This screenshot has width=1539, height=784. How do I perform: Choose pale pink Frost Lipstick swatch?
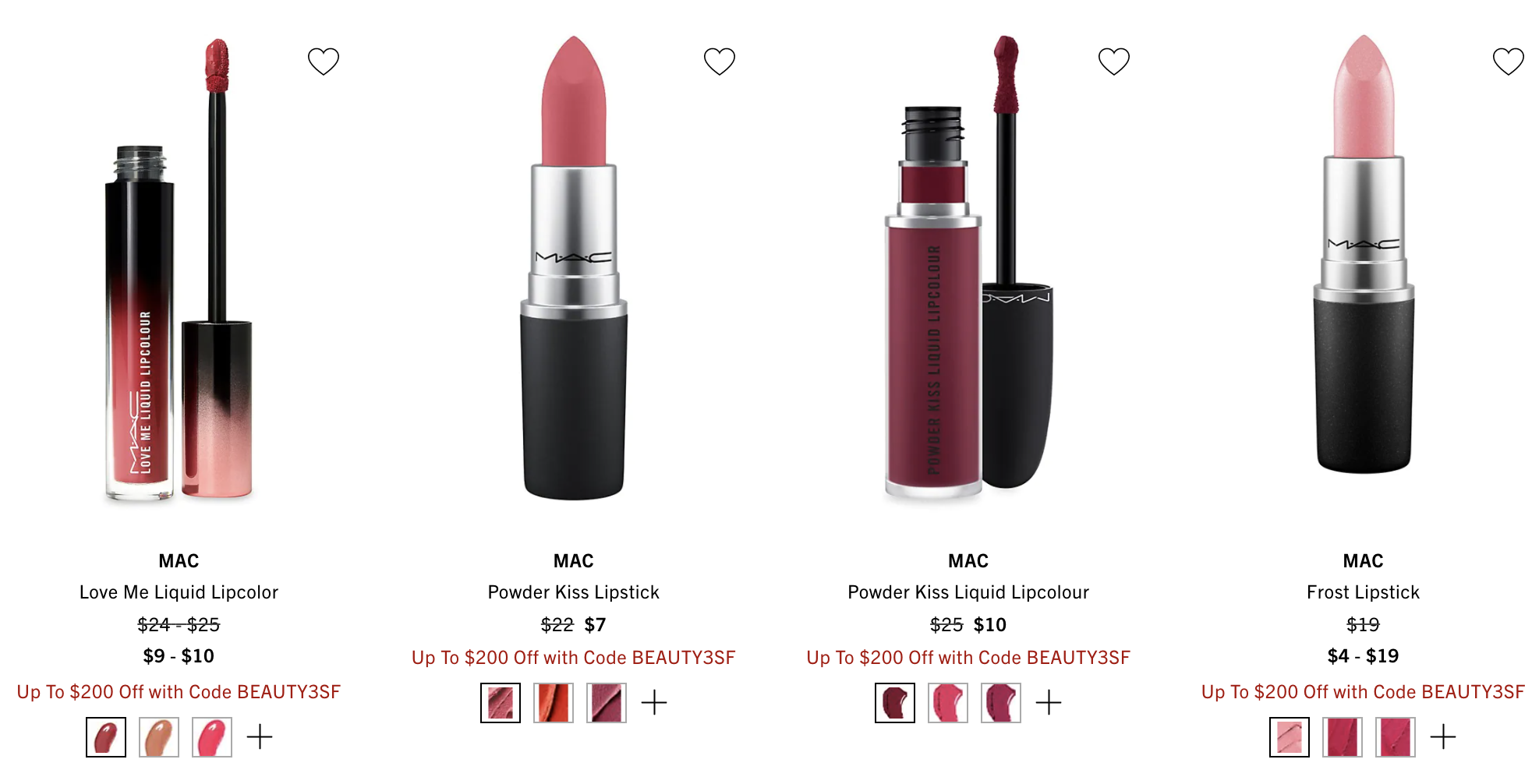(1290, 737)
